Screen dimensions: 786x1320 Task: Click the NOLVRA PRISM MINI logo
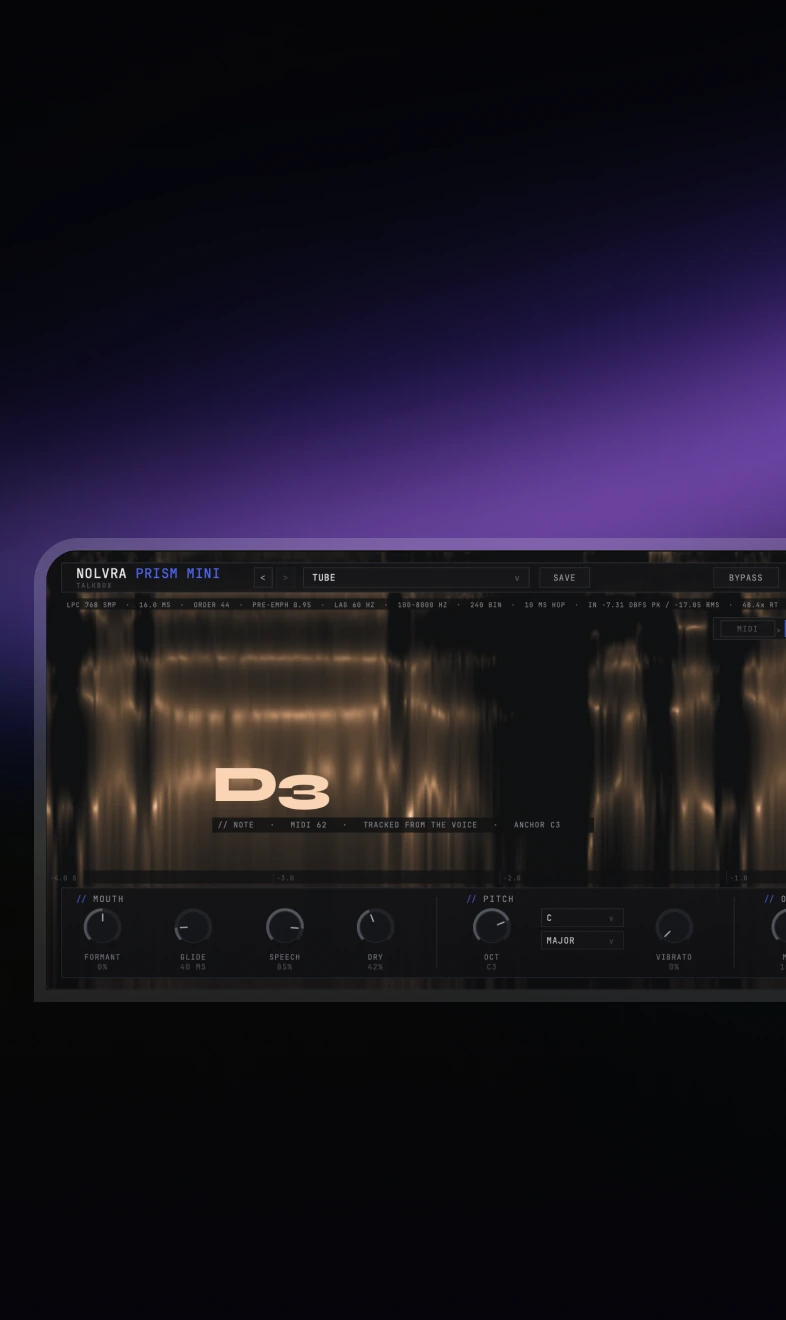coord(148,574)
